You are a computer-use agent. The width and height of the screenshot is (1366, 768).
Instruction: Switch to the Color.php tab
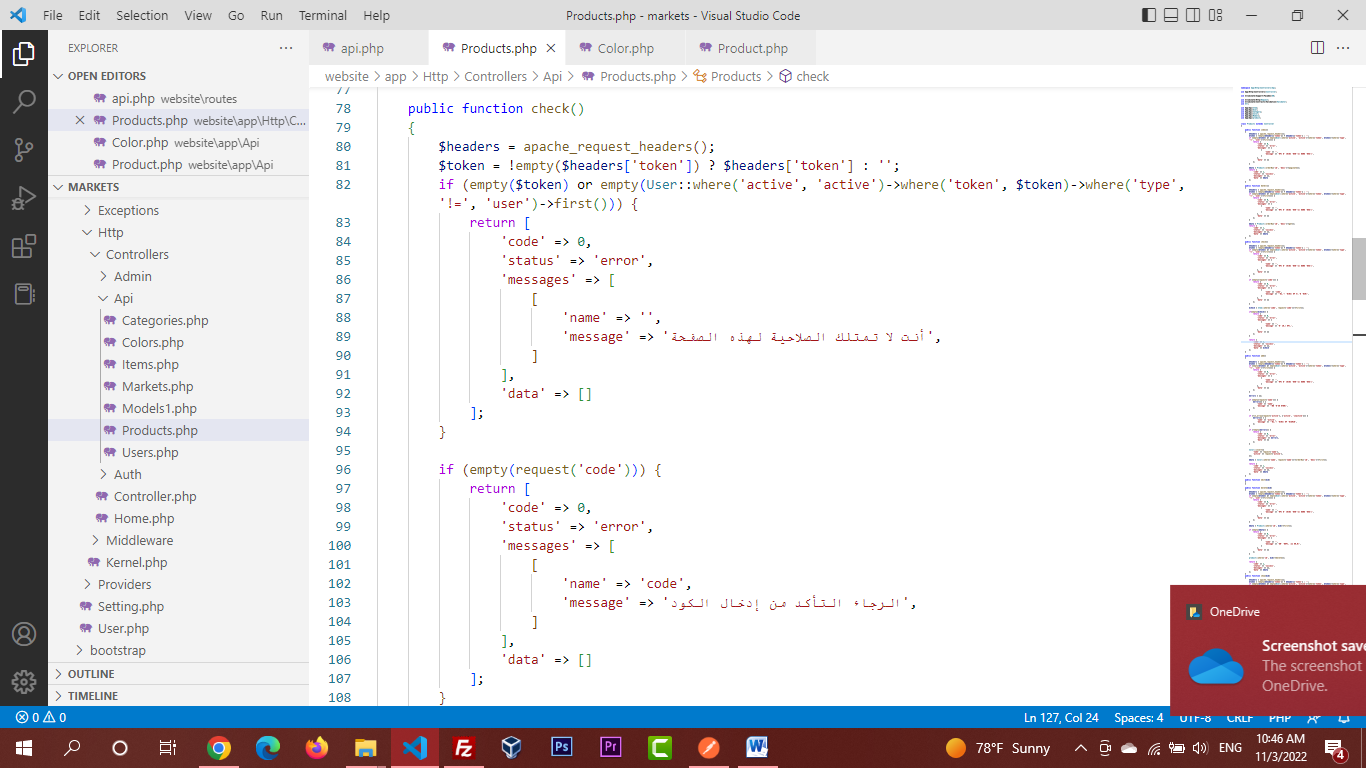[x=625, y=48]
